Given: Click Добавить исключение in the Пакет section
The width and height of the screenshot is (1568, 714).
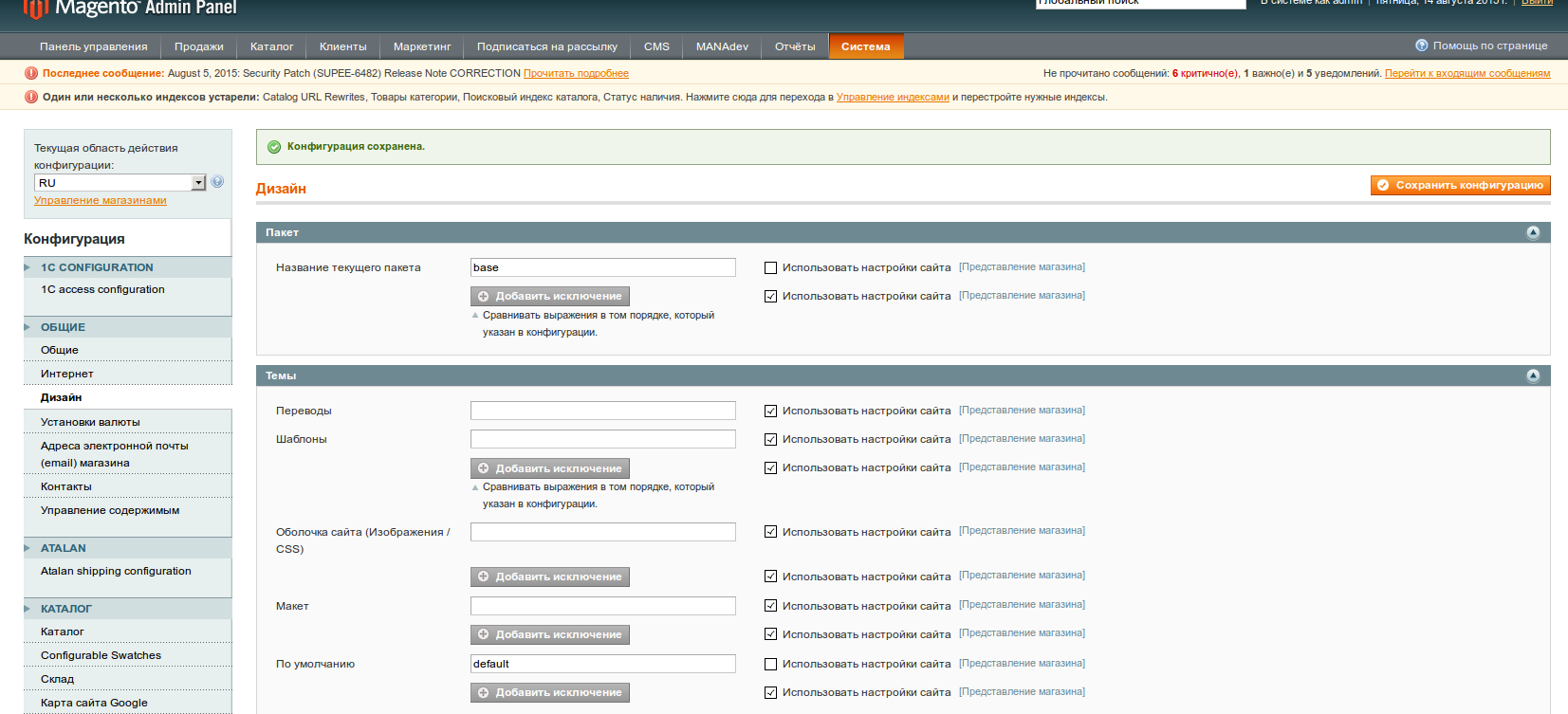Looking at the screenshot, I should pos(550,297).
